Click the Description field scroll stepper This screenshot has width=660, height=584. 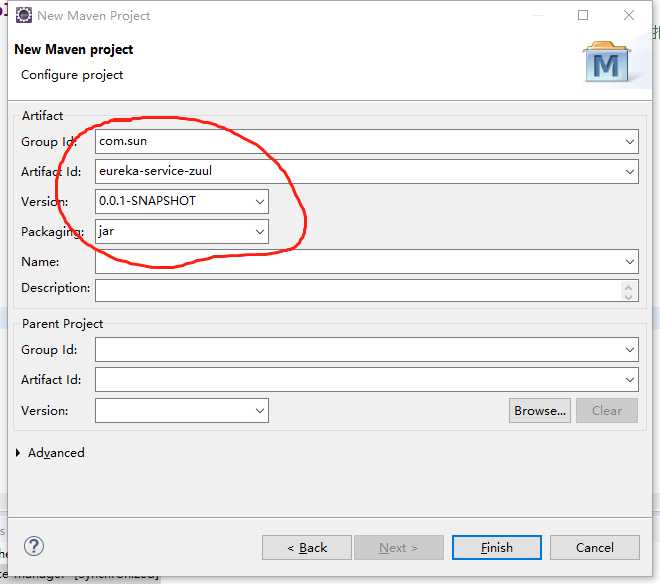click(628, 291)
